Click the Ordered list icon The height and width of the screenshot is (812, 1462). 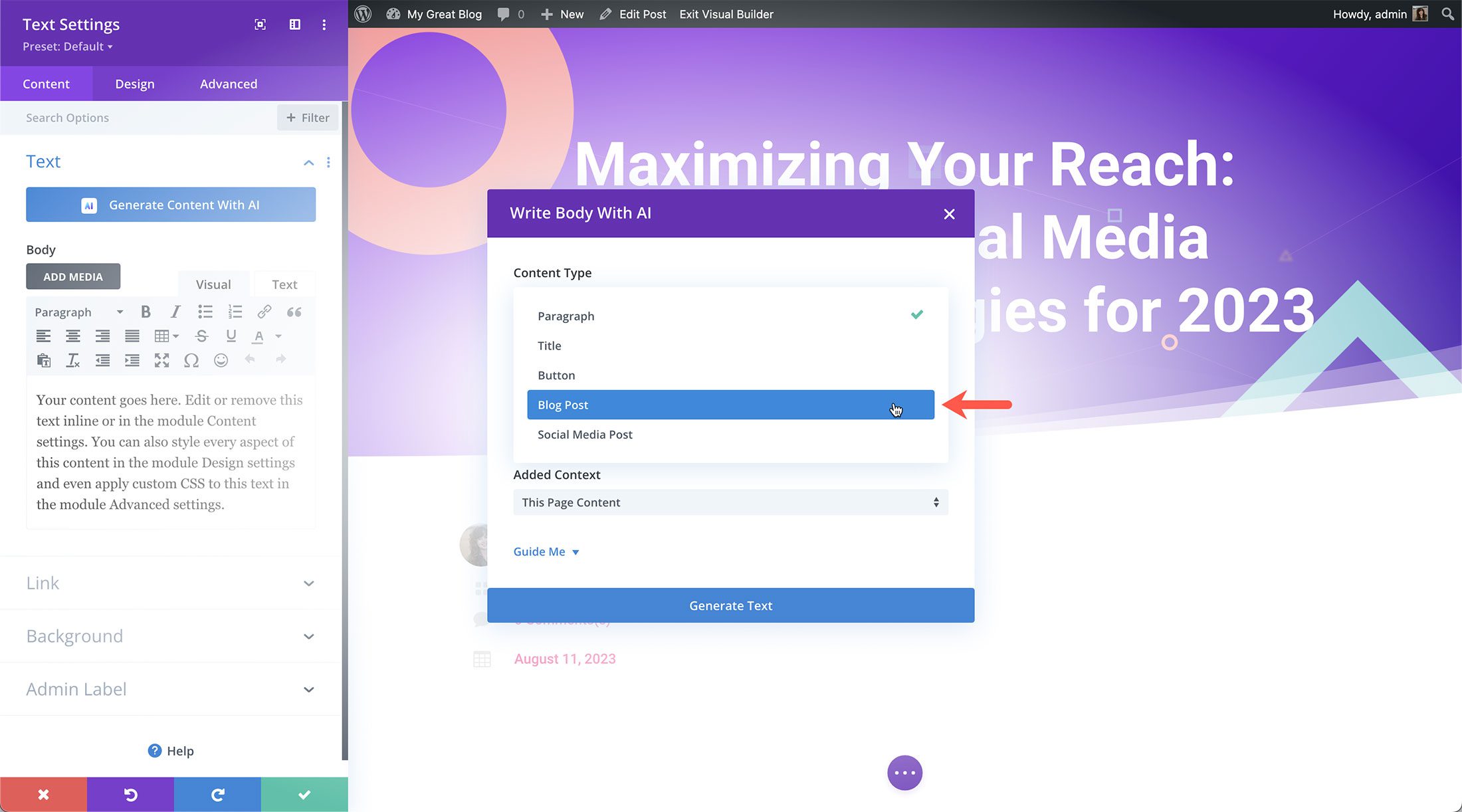pos(234,312)
